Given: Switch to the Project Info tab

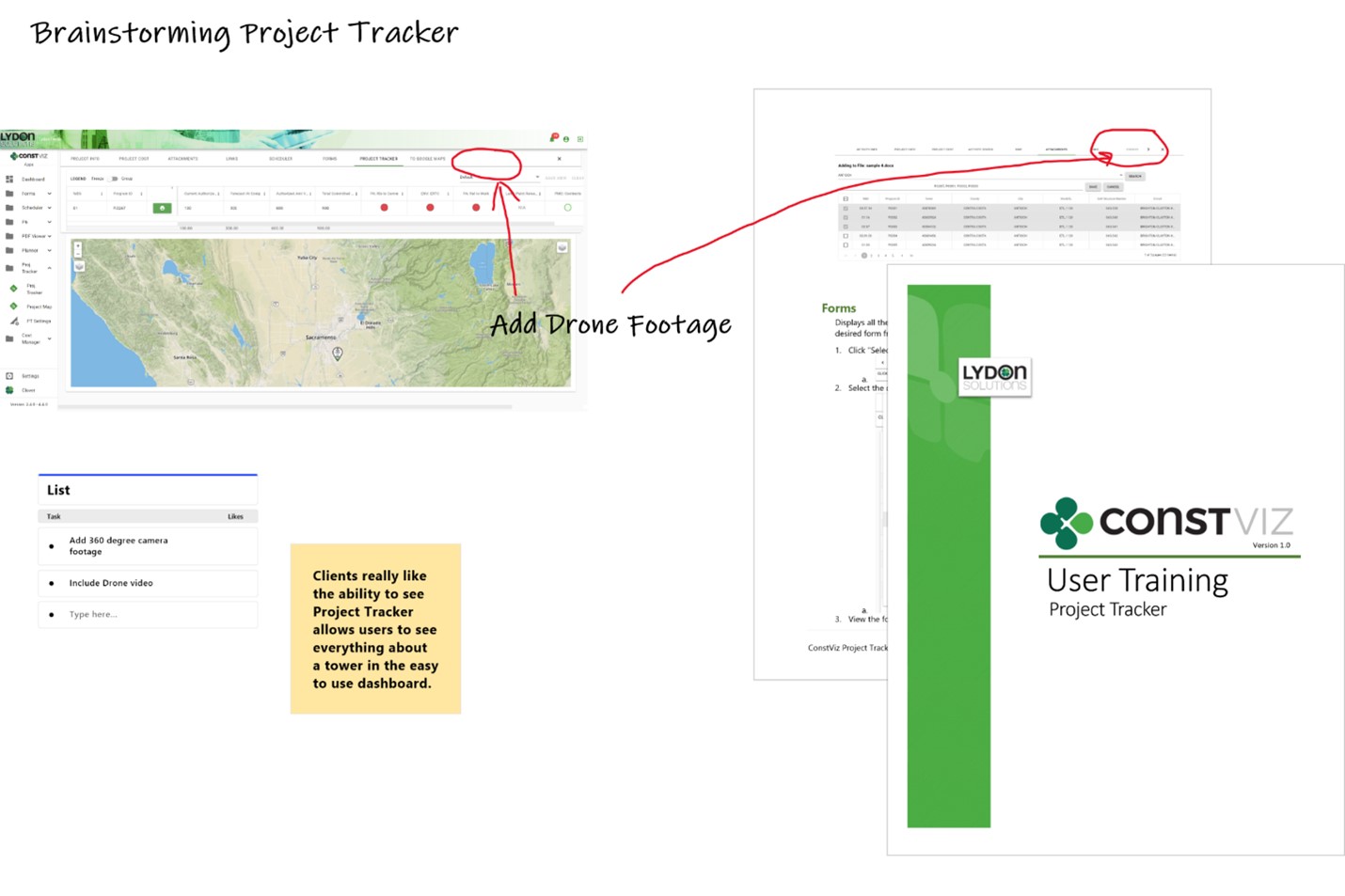Looking at the screenshot, I should 85,159.
